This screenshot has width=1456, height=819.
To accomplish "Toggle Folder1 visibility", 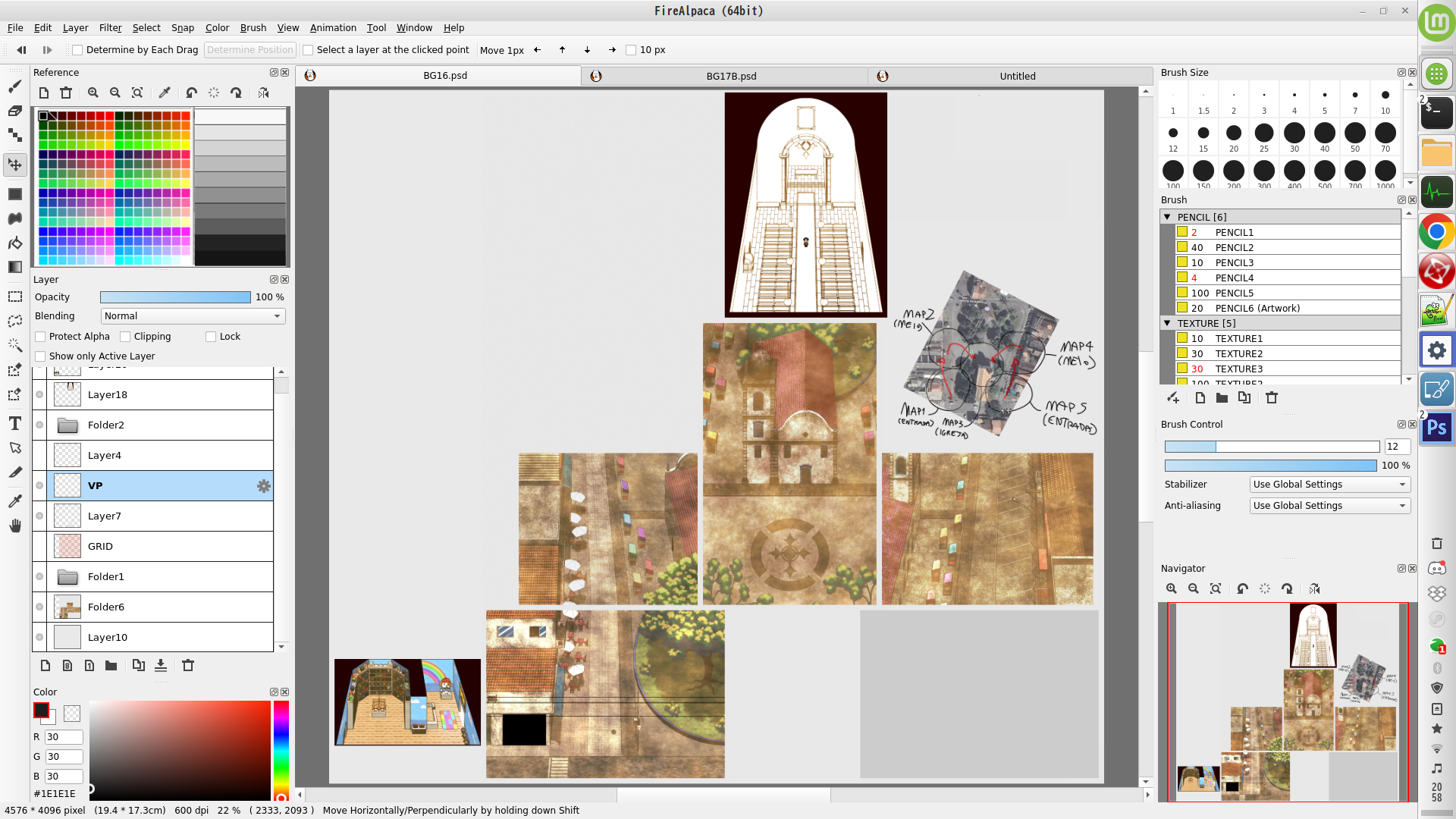I will [39, 576].
